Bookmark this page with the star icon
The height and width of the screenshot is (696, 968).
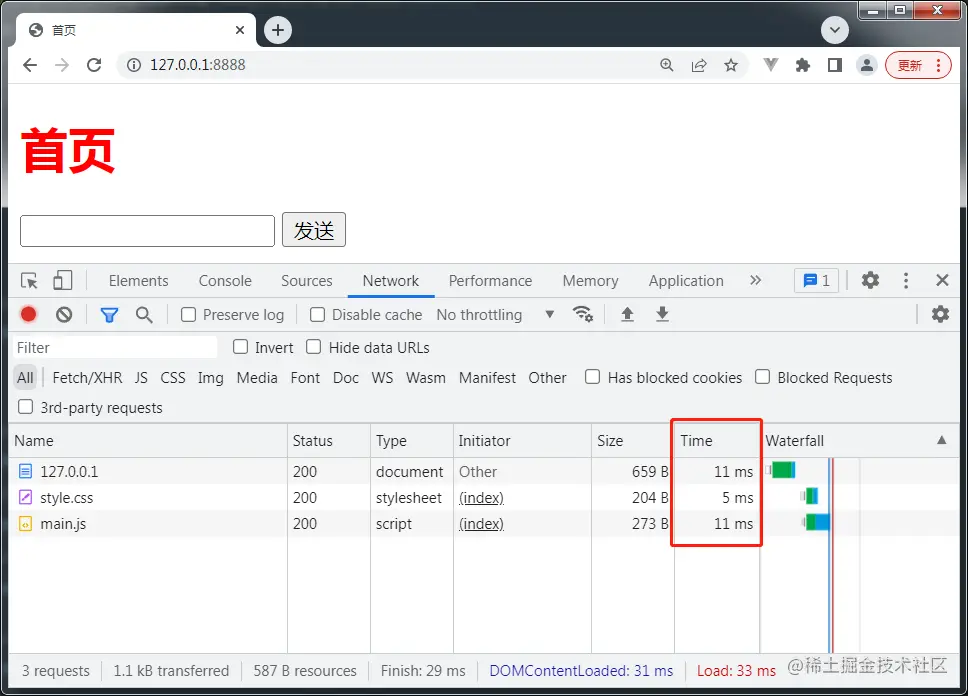click(x=731, y=65)
